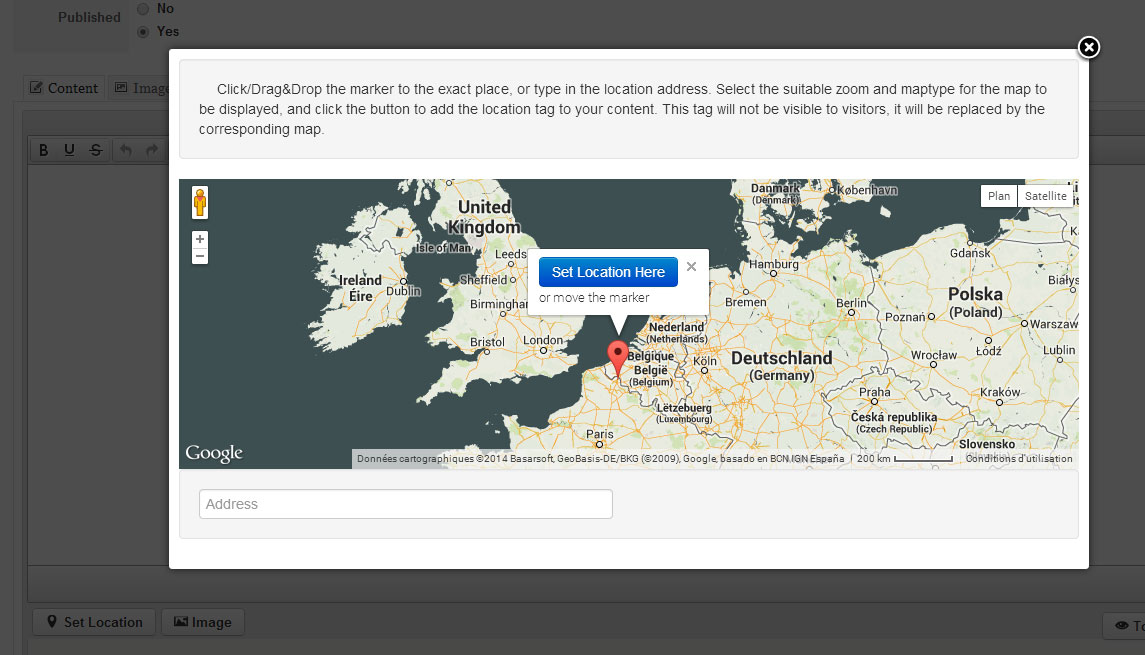Click the Paris label on the map
The width and height of the screenshot is (1145, 655).
pyautogui.click(x=600, y=434)
